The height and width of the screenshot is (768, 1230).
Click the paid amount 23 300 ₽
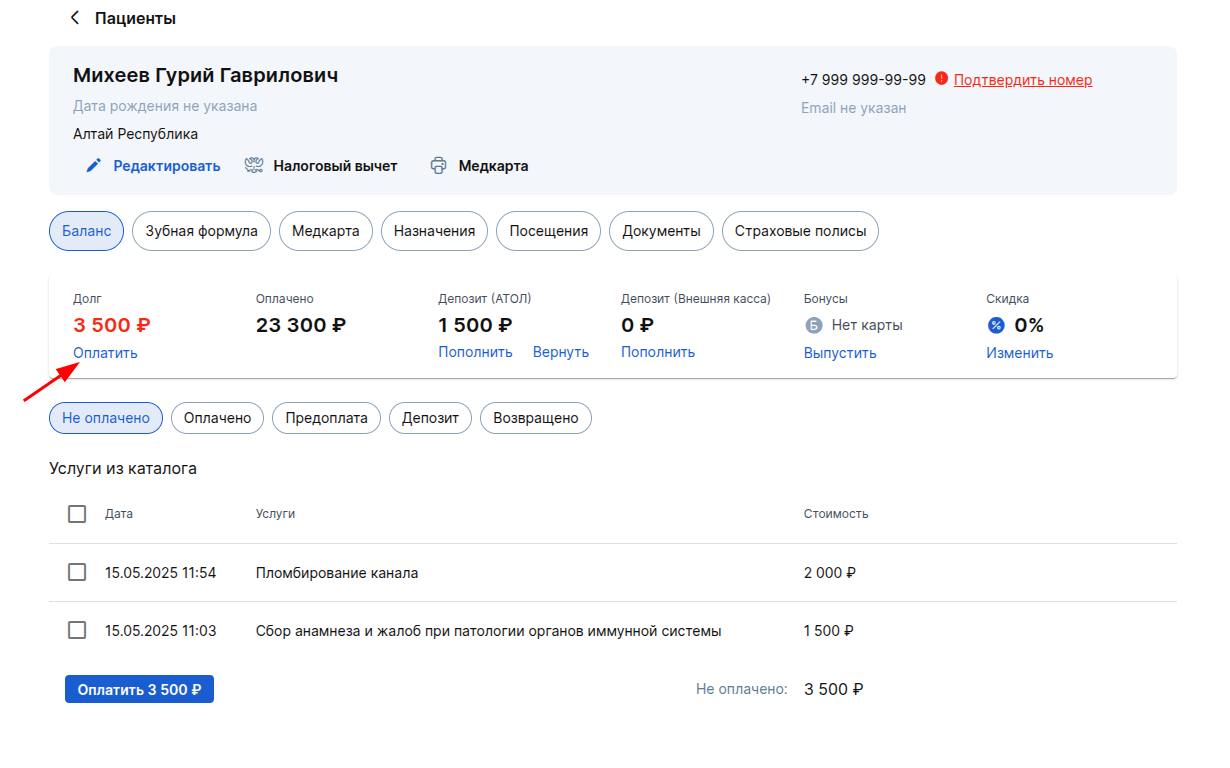pyautogui.click(x=301, y=325)
